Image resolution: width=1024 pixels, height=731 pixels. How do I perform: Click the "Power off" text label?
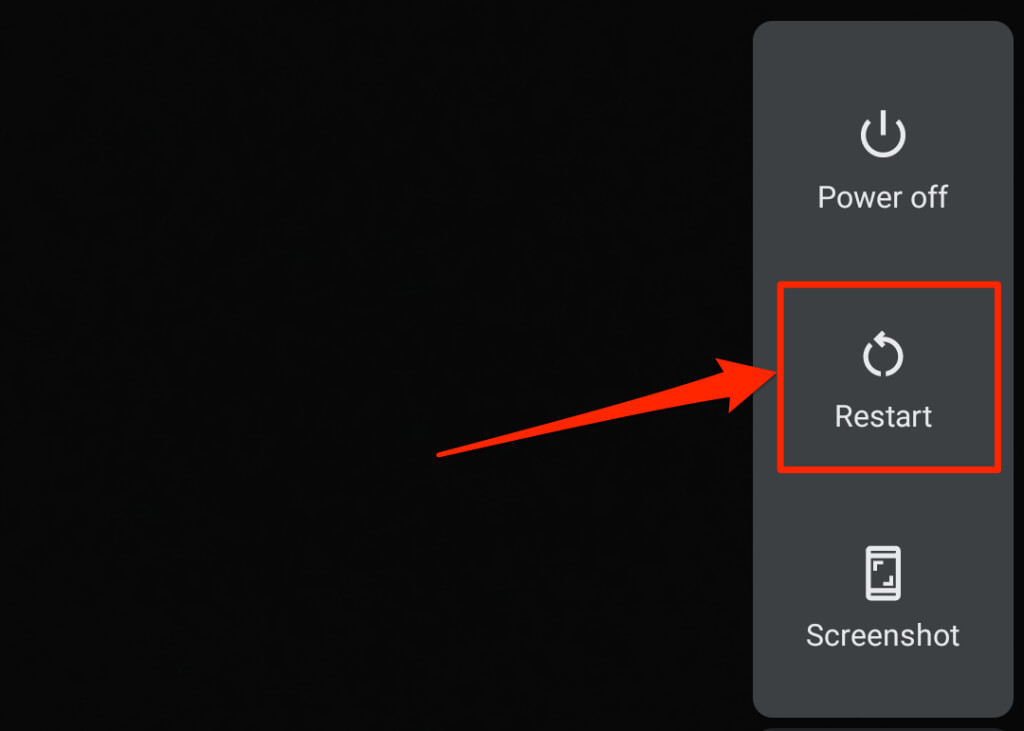coord(883,197)
